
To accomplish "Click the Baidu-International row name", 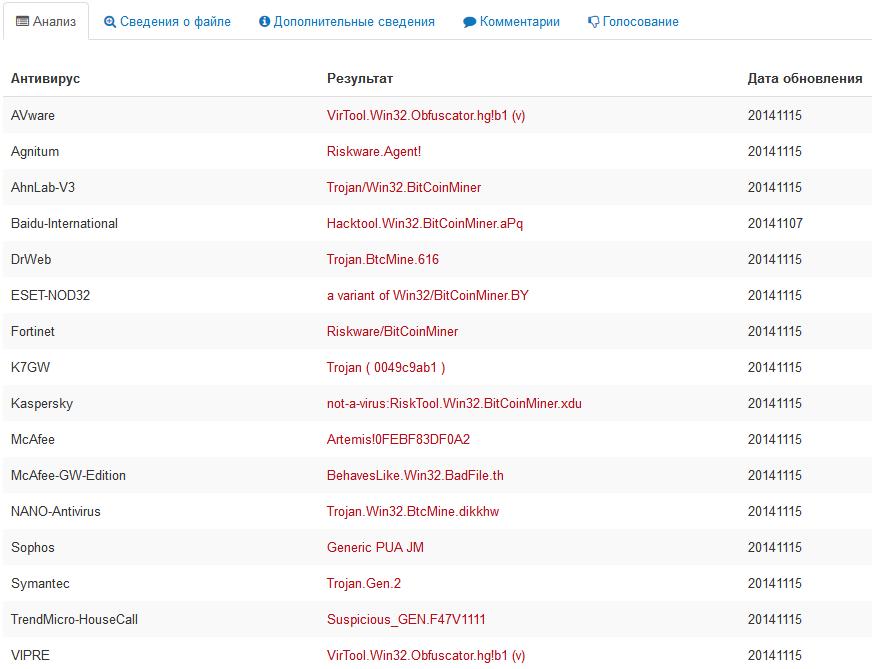I will pos(65,224).
